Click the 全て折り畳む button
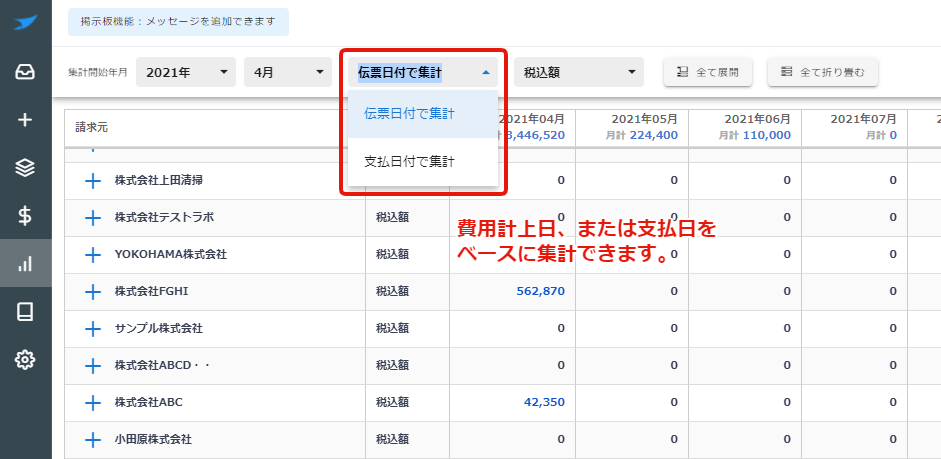This screenshot has width=941, height=459. [x=823, y=73]
